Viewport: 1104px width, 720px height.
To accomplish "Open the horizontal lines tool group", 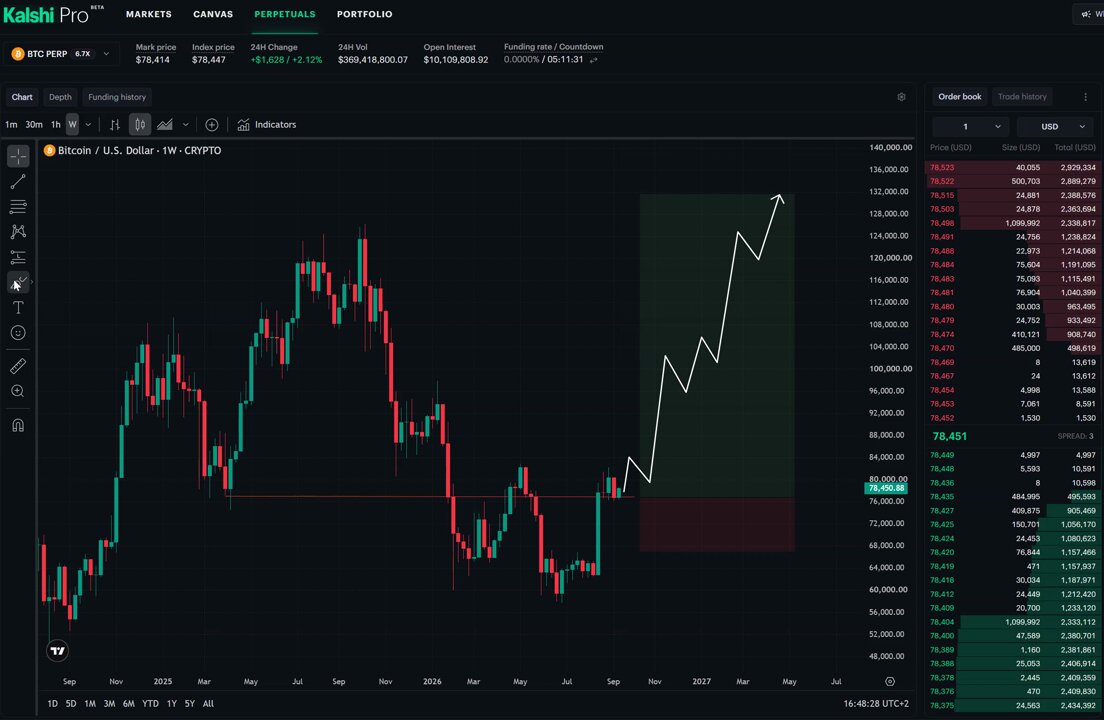I will pos(18,207).
